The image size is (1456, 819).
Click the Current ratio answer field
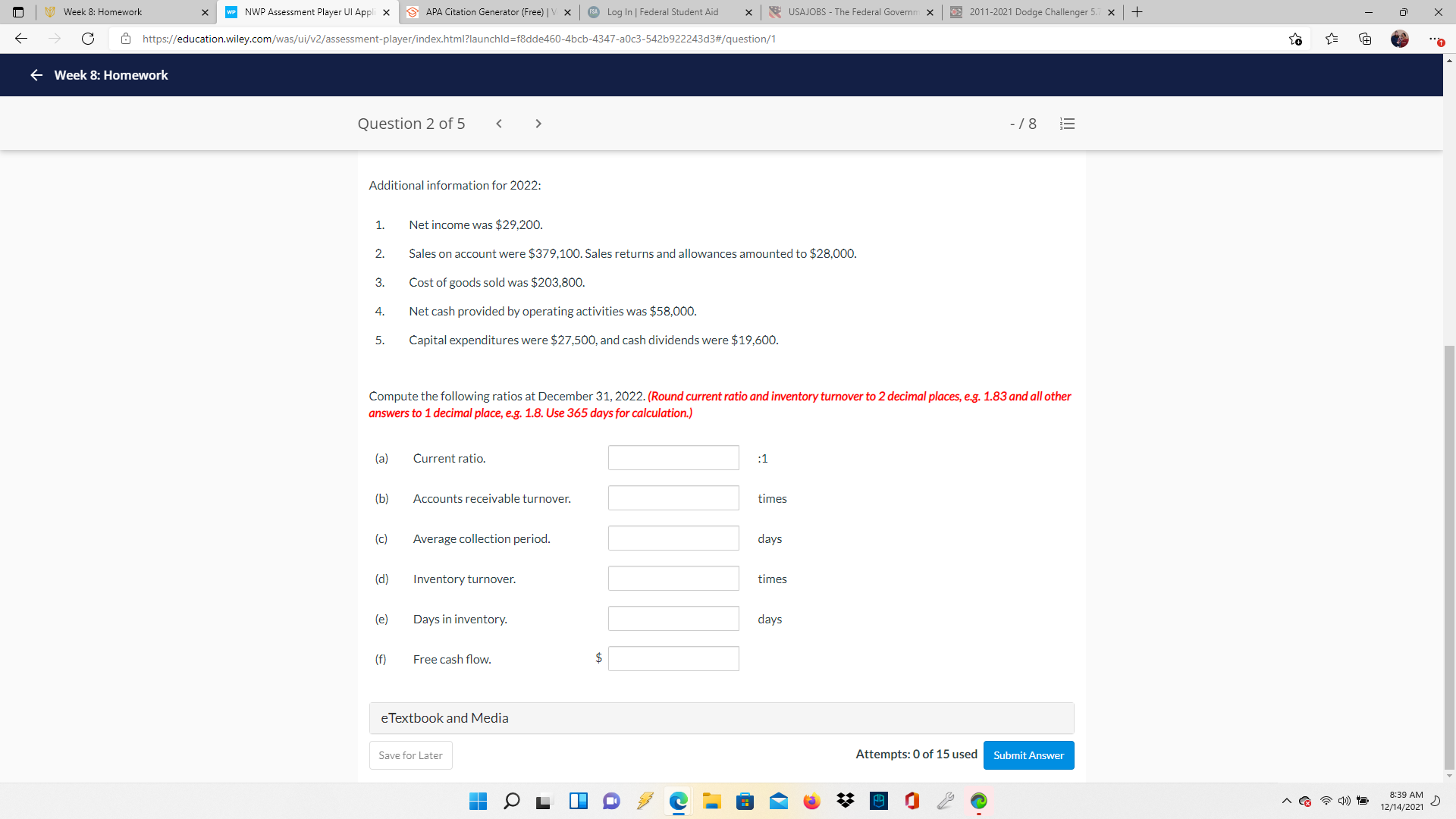(x=673, y=457)
